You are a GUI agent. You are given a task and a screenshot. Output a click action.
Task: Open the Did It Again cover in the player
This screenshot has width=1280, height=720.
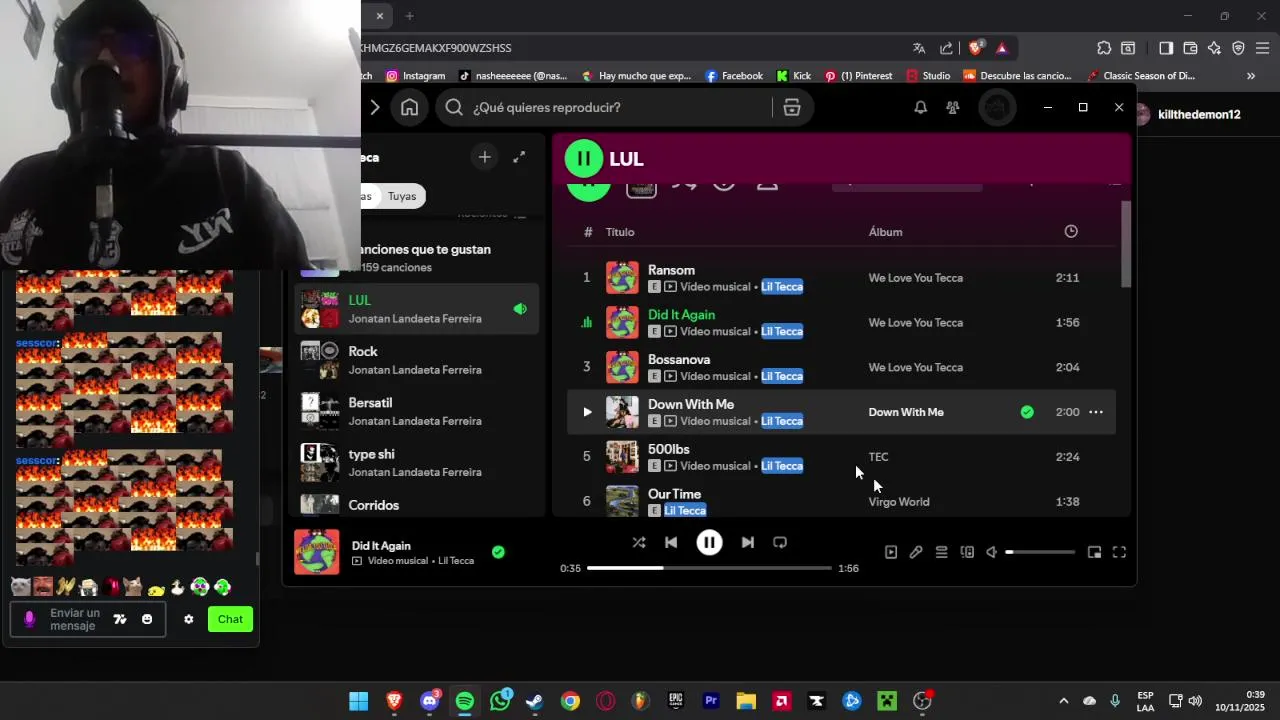(x=316, y=552)
